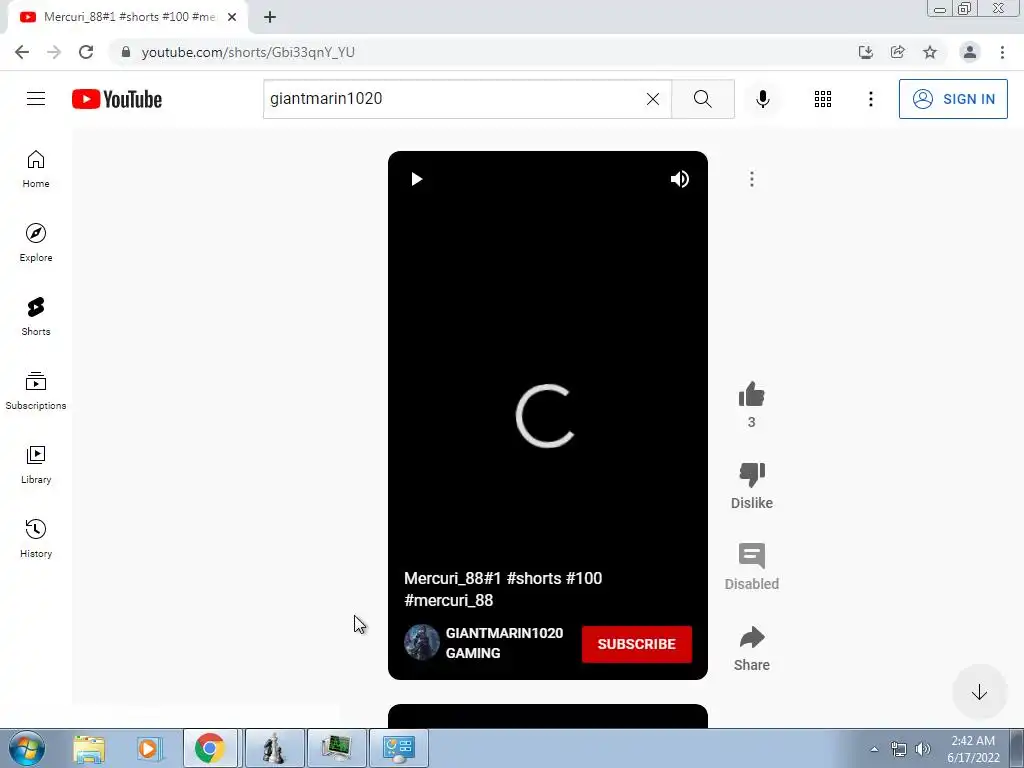
Task: Click the like count 3
Action: 752,423
